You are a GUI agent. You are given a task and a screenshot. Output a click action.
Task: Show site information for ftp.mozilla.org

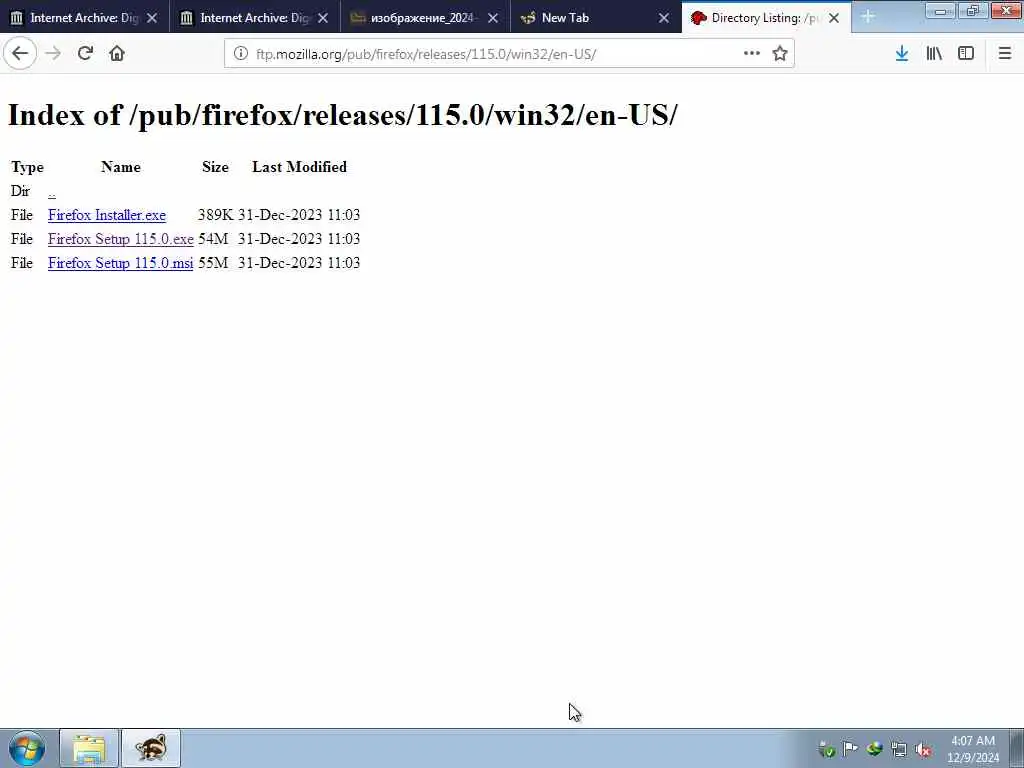[x=240, y=54]
